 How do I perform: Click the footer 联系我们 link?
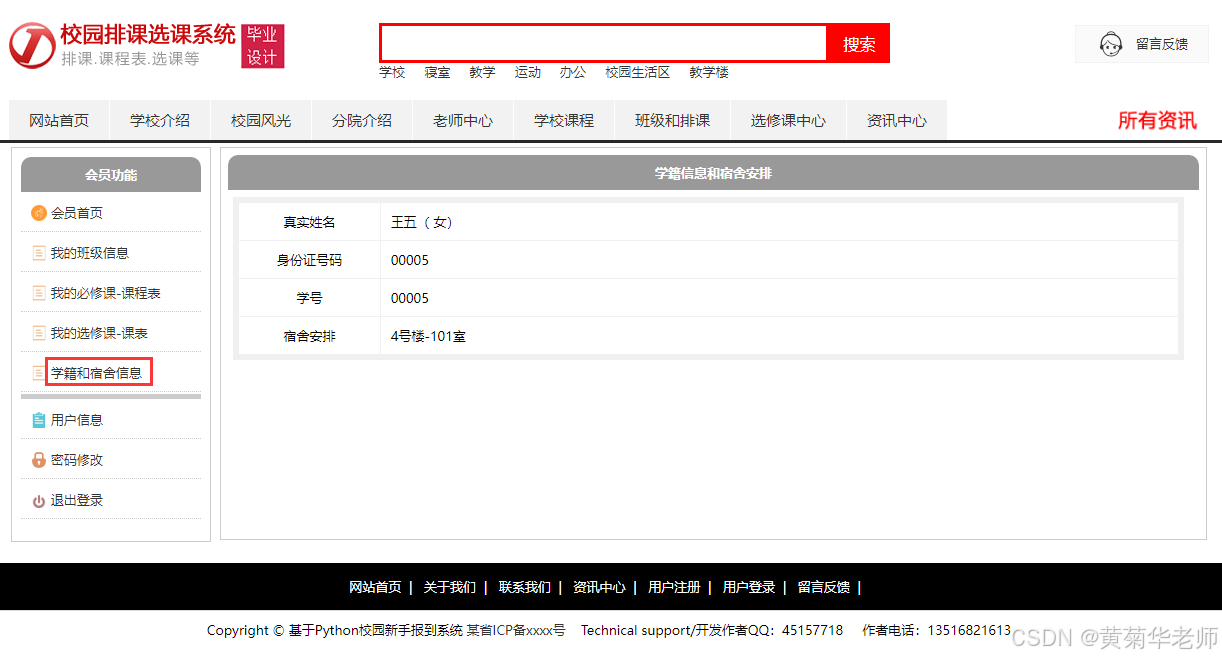[525, 587]
